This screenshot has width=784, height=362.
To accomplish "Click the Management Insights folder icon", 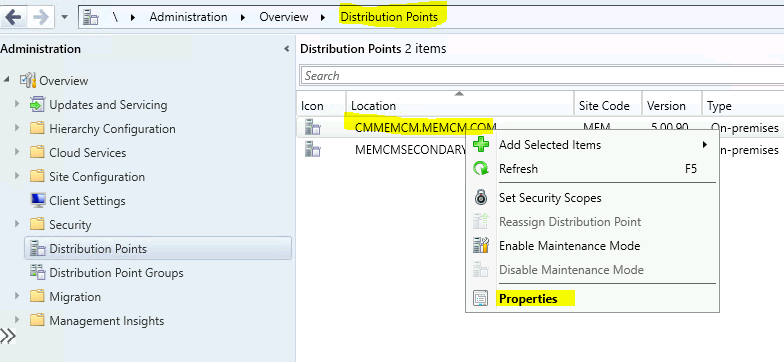I will (x=37, y=320).
